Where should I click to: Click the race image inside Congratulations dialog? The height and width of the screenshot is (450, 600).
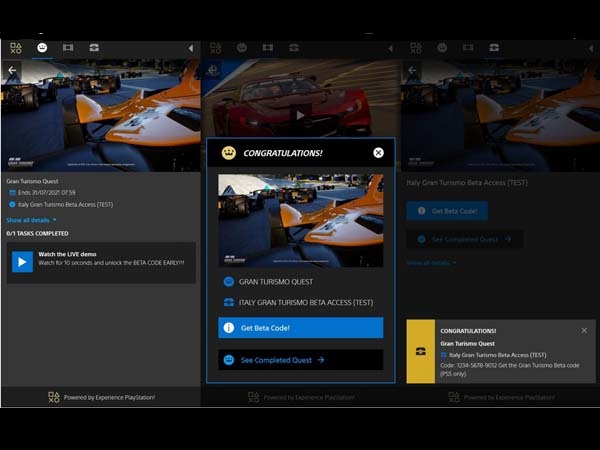click(301, 220)
